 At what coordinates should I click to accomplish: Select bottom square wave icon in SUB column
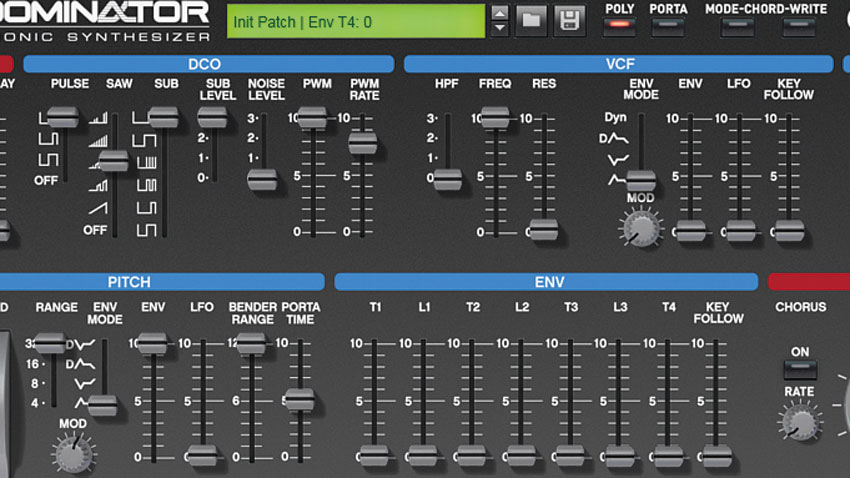(x=146, y=230)
